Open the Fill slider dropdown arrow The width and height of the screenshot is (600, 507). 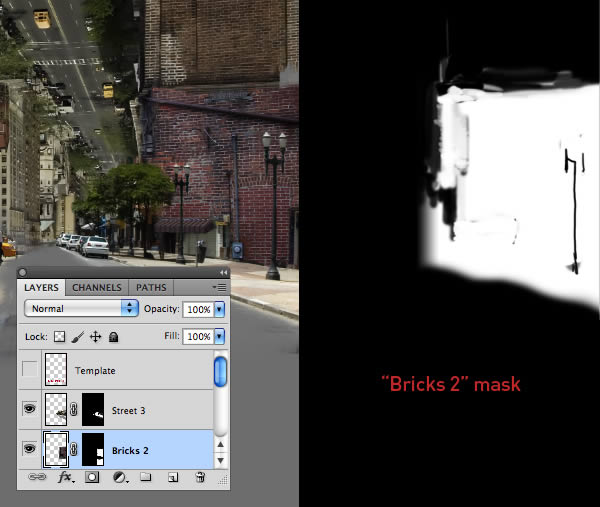[219, 336]
